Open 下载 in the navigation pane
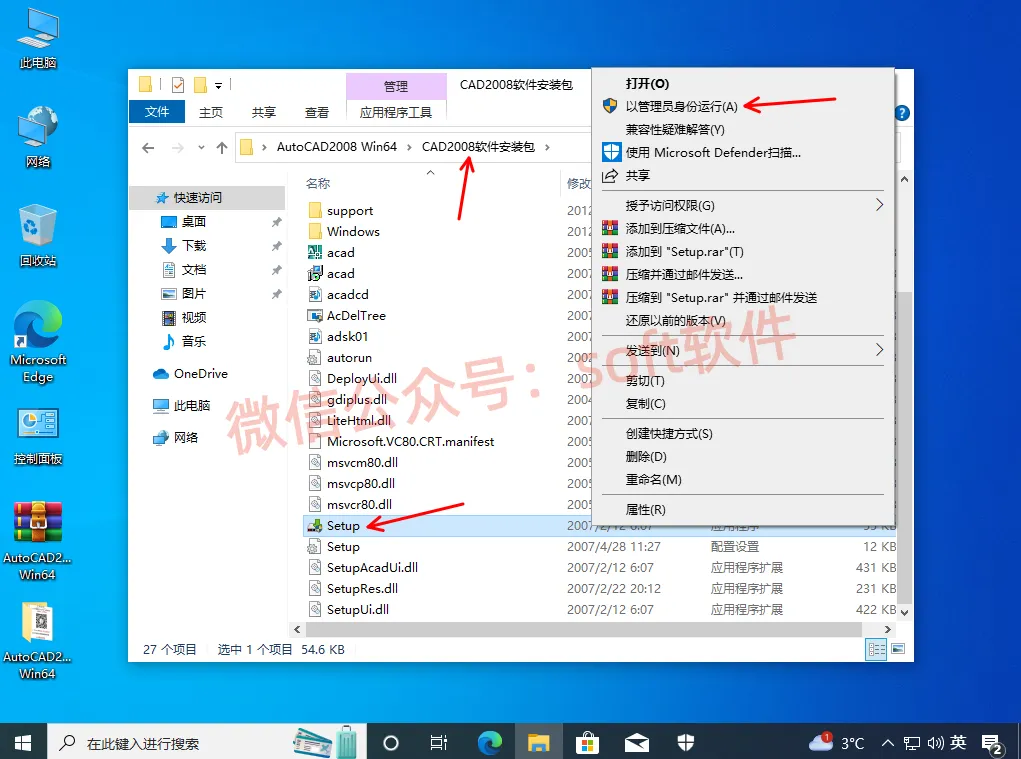Viewport: 1021px width, 759px height. 193,245
